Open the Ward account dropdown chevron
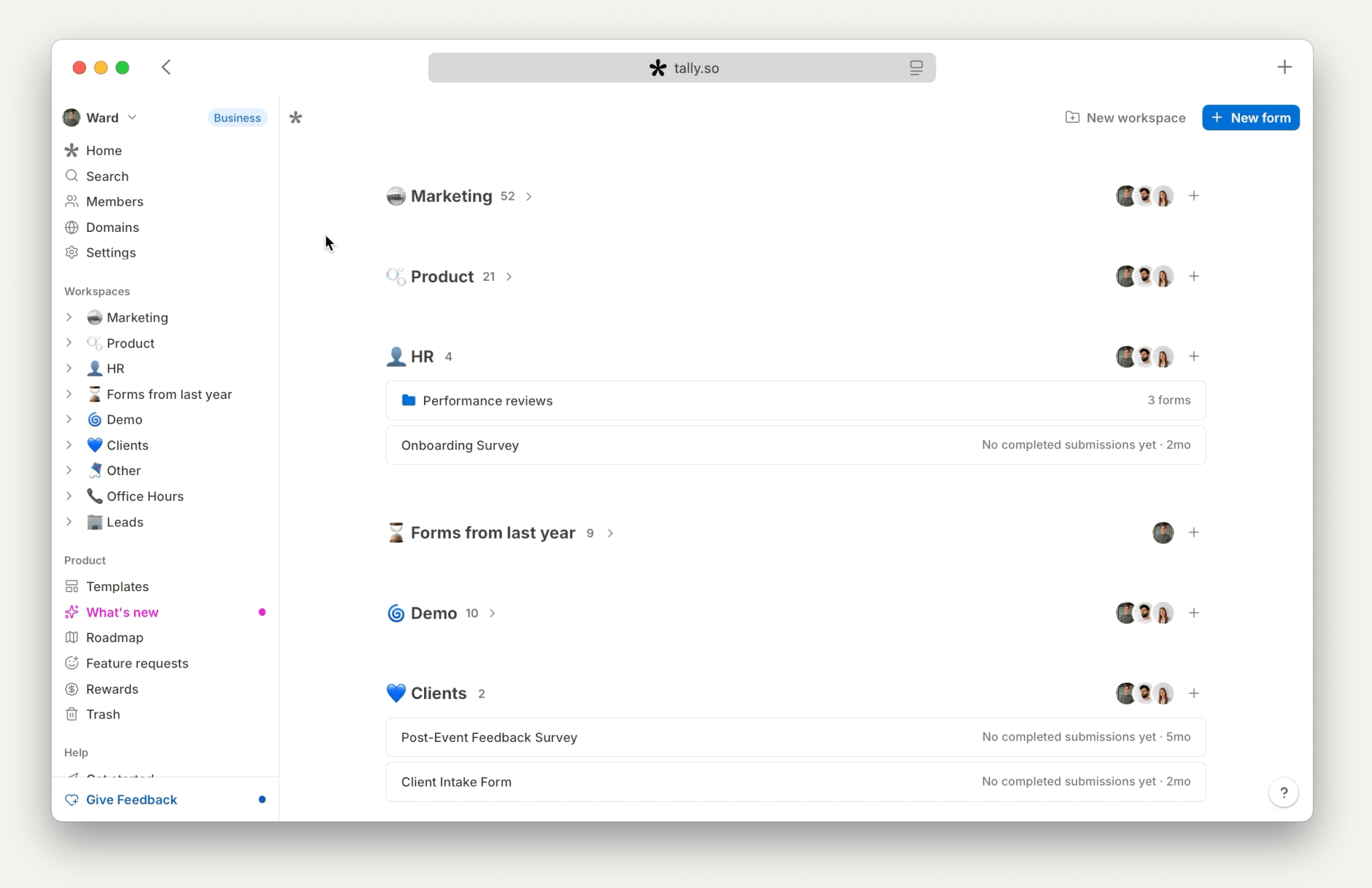The image size is (1372, 888). pos(132,117)
